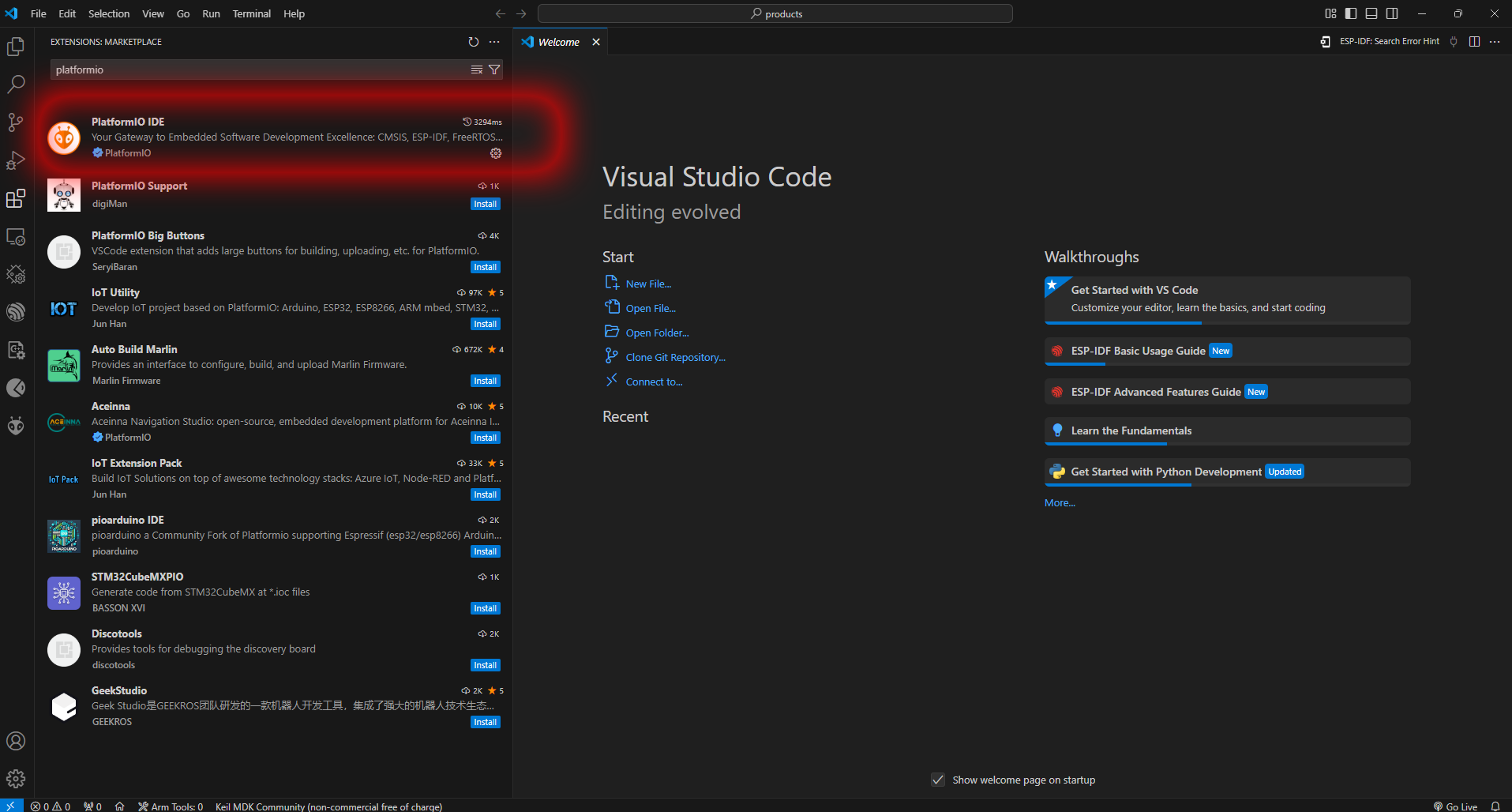
Task: Split the editor to the right
Action: (x=1474, y=42)
